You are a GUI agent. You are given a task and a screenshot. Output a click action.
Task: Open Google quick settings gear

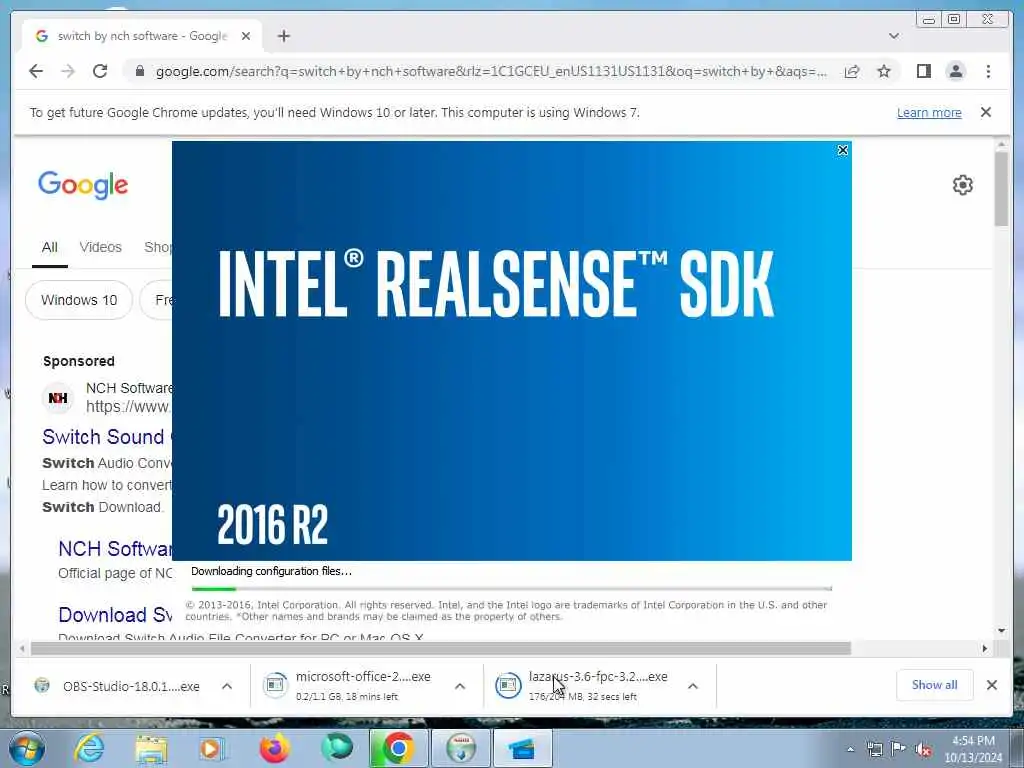click(963, 185)
